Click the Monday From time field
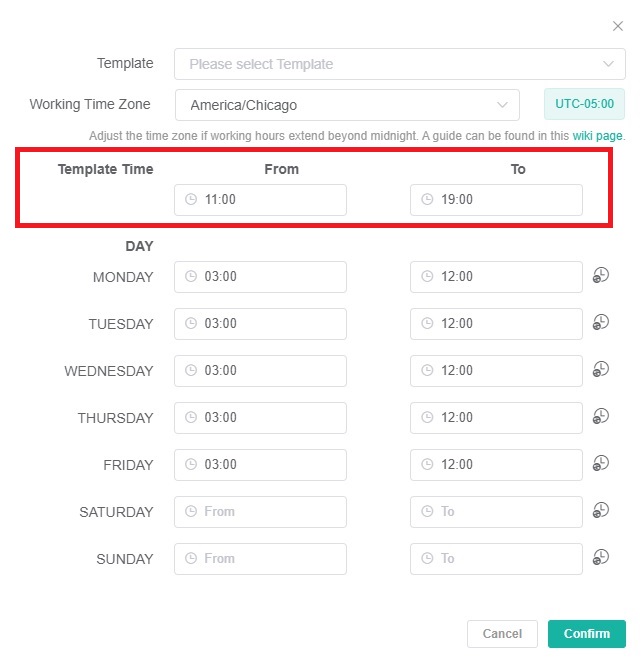 260,277
